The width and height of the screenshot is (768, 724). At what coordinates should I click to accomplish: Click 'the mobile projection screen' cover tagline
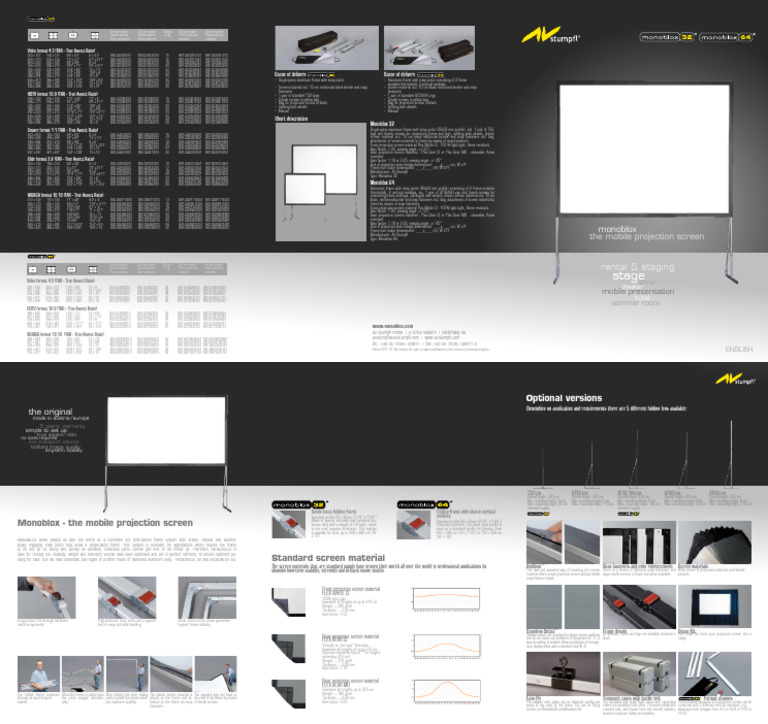pos(647,236)
